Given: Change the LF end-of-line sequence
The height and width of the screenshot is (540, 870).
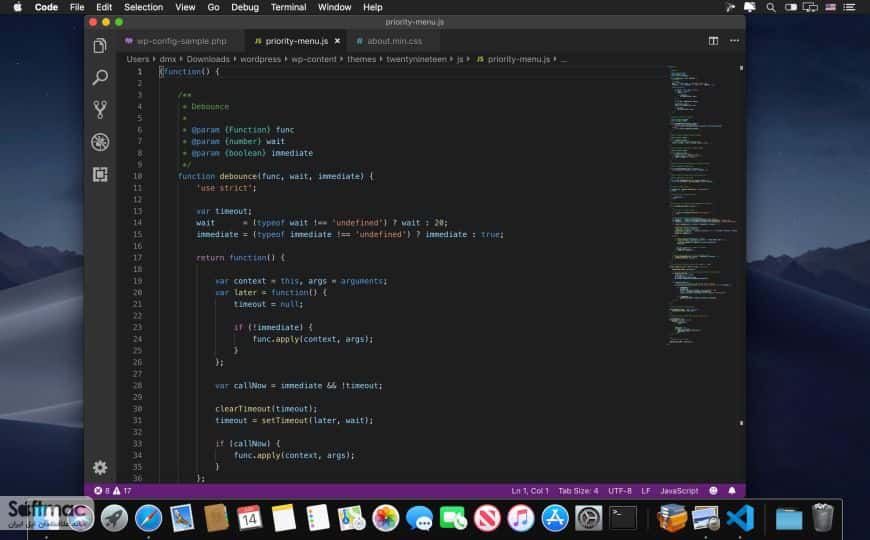Looking at the screenshot, I should click(x=646, y=491).
